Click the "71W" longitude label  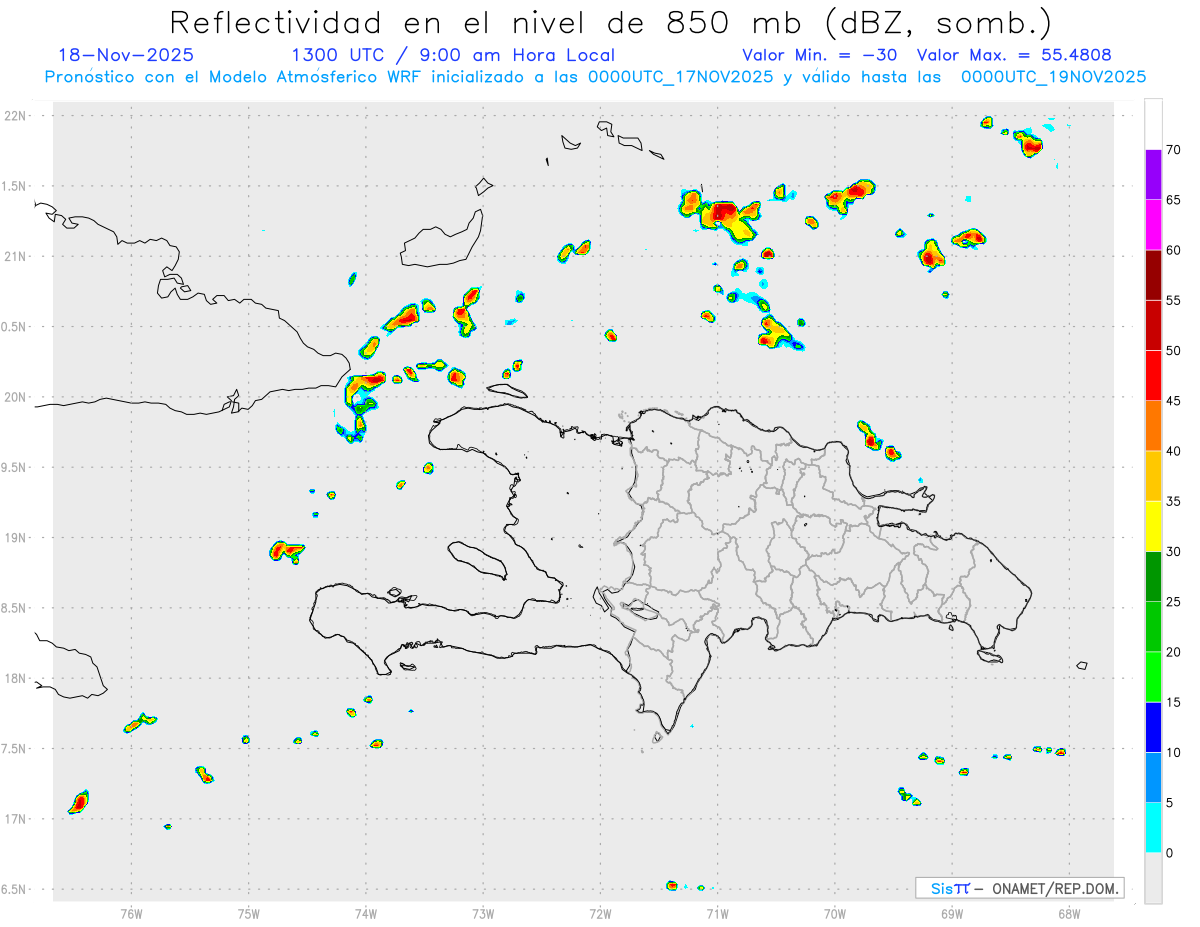click(x=717, y=913)
